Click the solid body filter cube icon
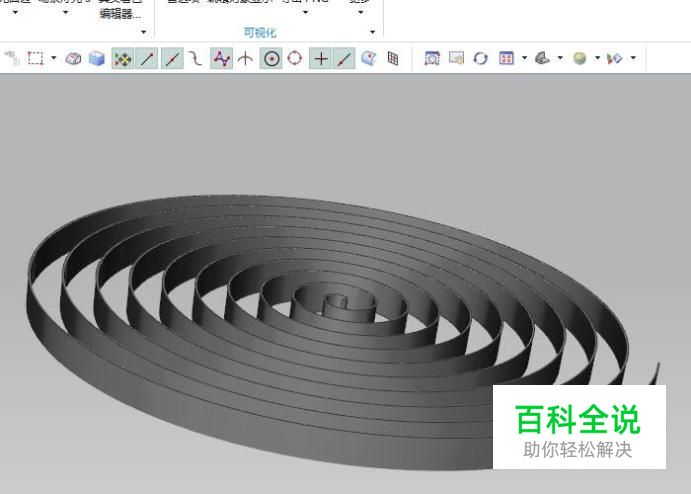 pos(97,59)
